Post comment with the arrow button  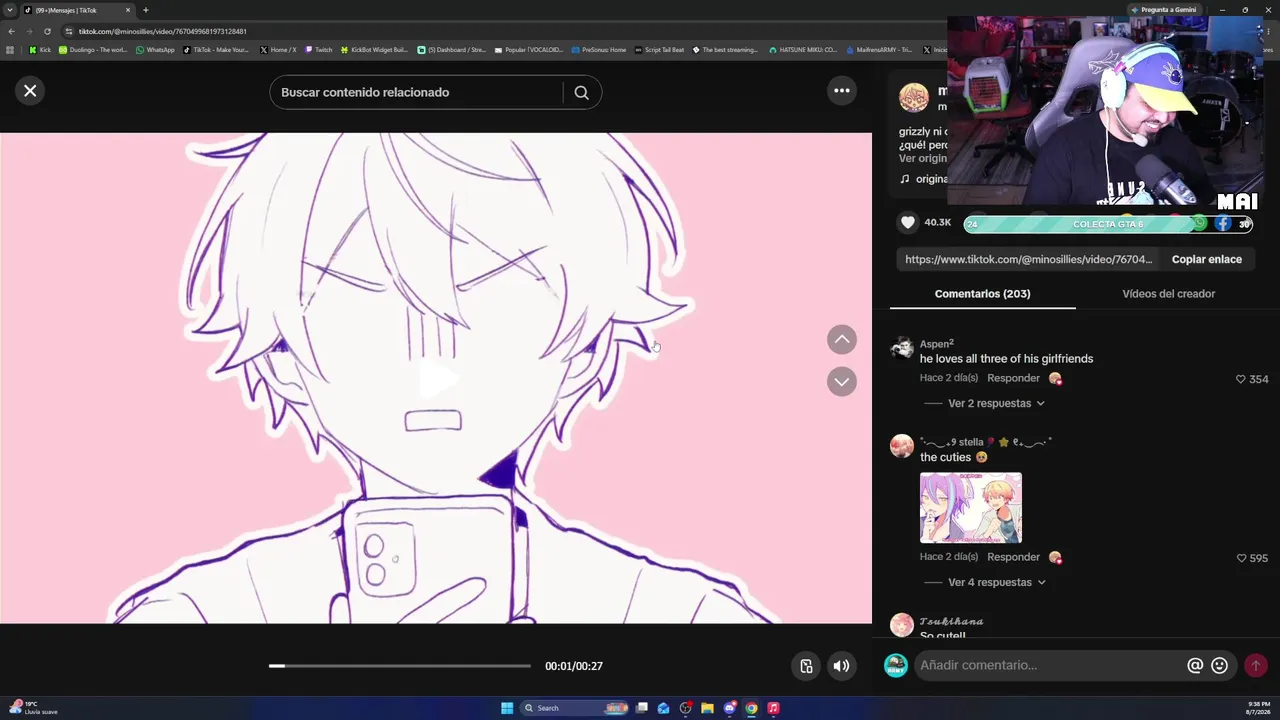point(1255,665)
